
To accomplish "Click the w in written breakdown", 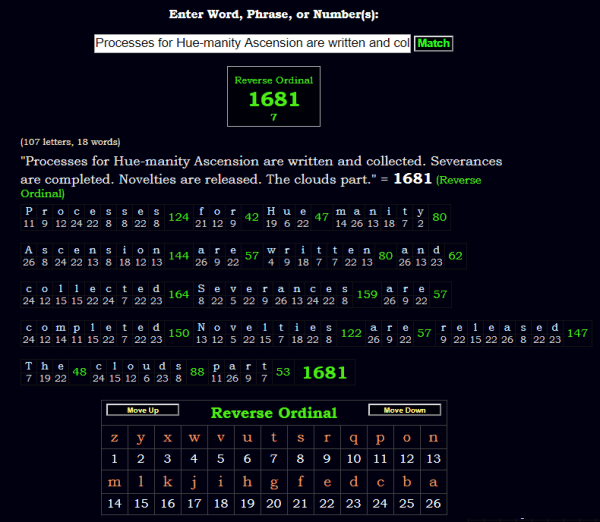I will coord(271,250).
